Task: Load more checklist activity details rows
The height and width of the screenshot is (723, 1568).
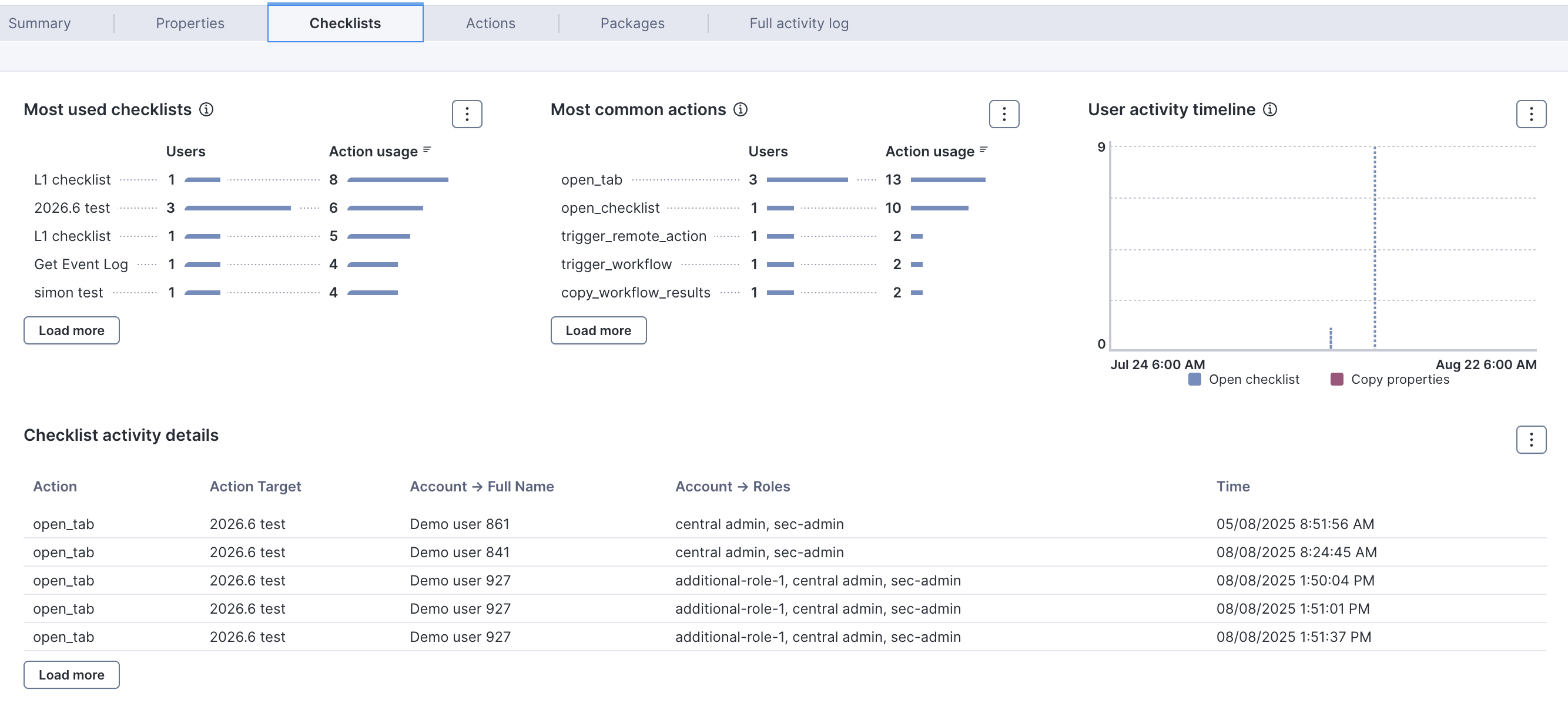Action: point(71,675)
